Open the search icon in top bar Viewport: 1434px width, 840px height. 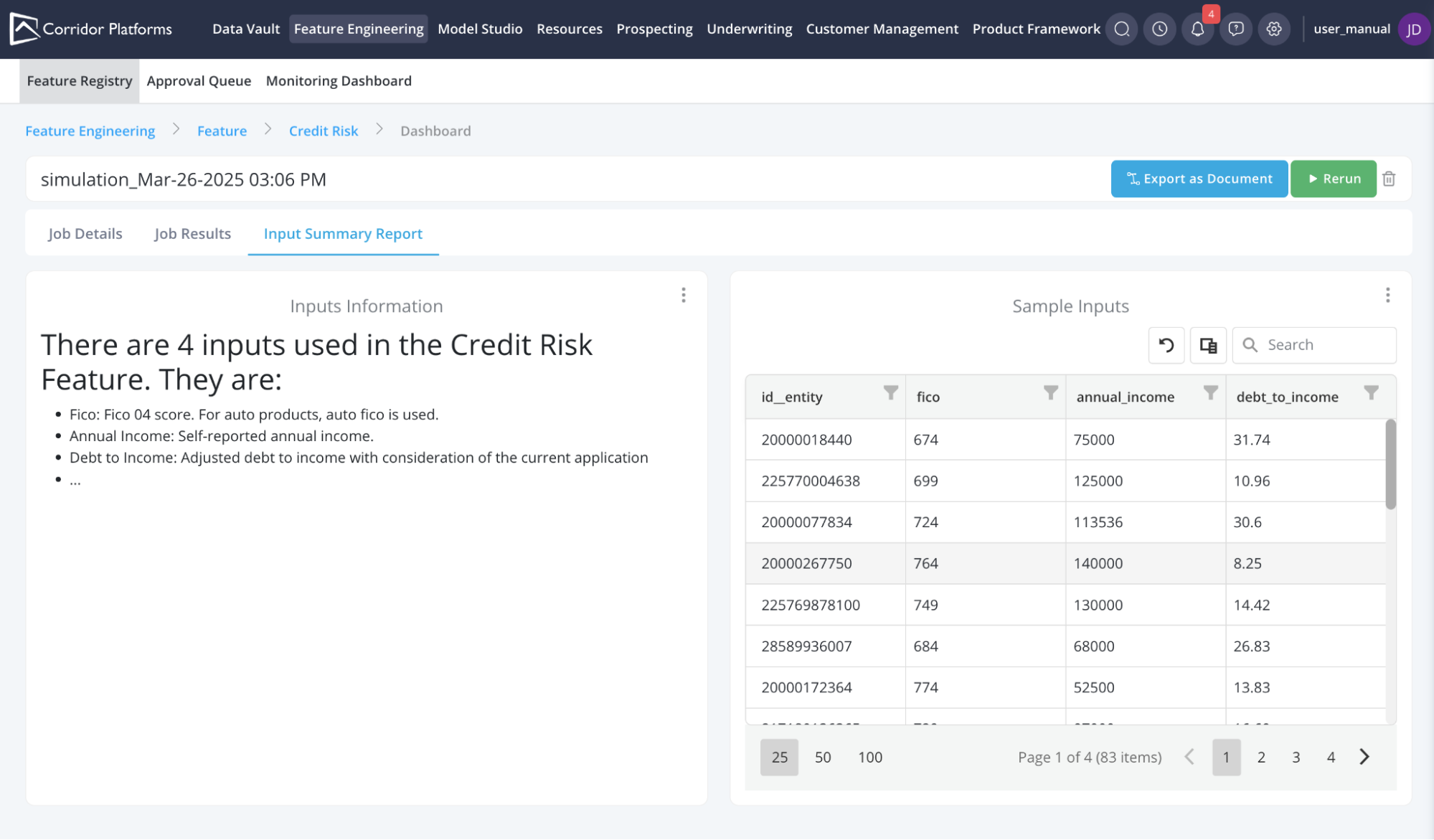(x=1122, y=29)
